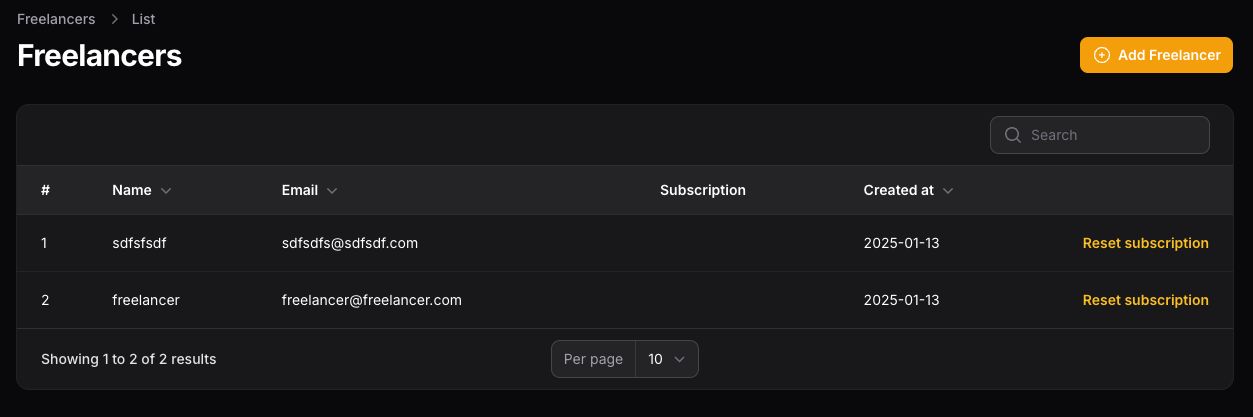Viewport: 1253px width, 417px height.
Task: Sort table by Name column header
Action: (132, 190)
